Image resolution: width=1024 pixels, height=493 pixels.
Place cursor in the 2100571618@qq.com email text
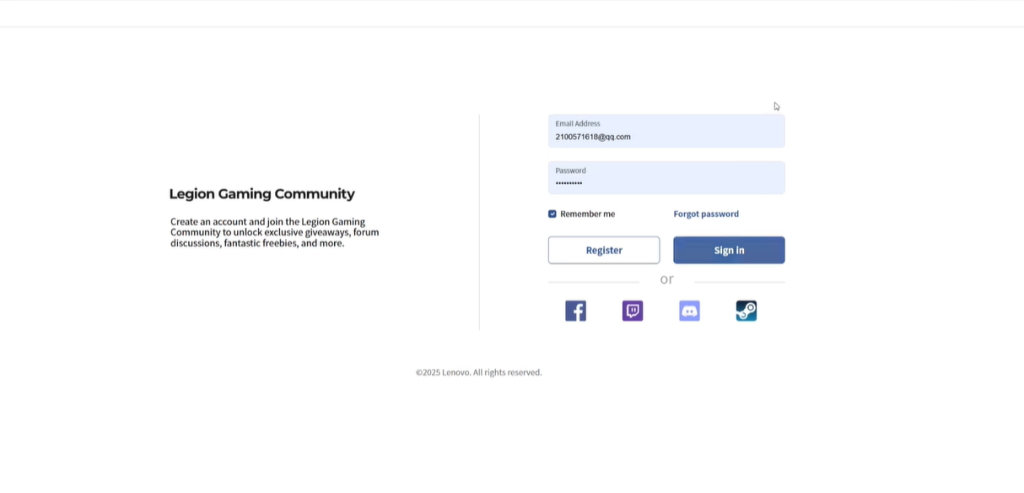[593, 137]
